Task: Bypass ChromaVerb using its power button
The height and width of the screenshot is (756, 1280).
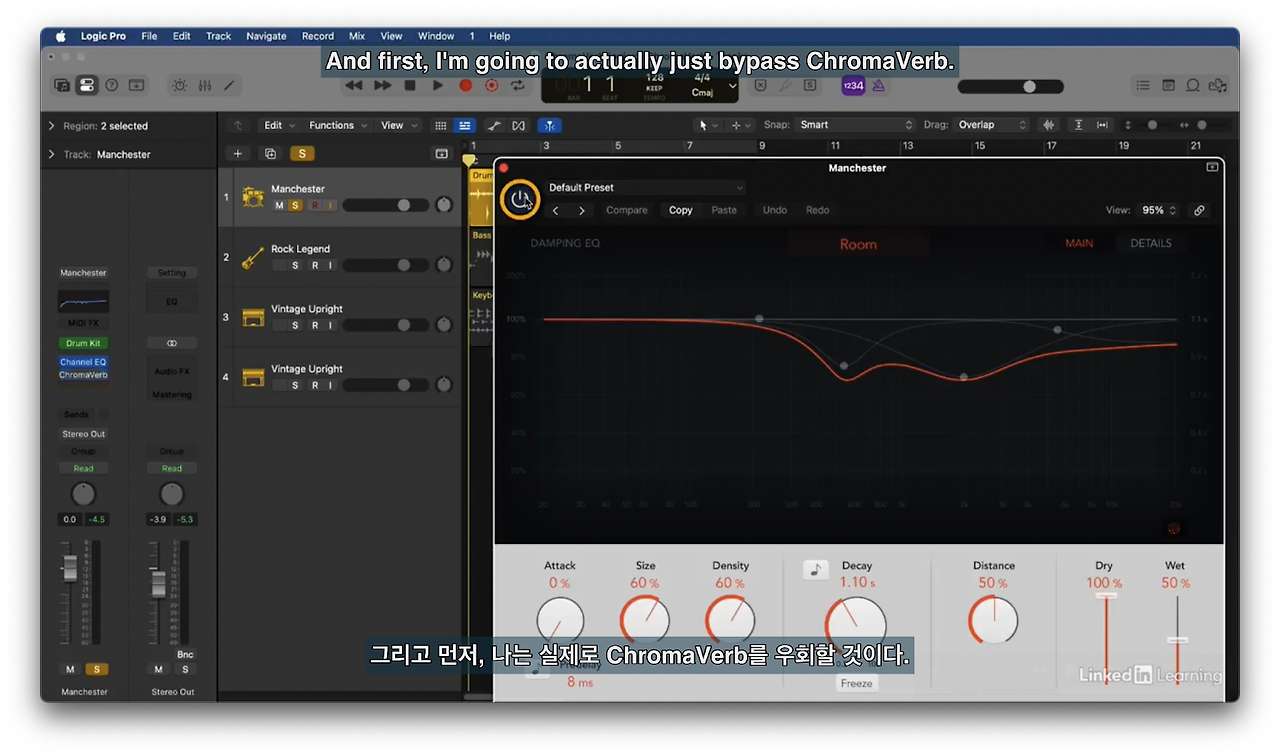Action: pos(518,199)
